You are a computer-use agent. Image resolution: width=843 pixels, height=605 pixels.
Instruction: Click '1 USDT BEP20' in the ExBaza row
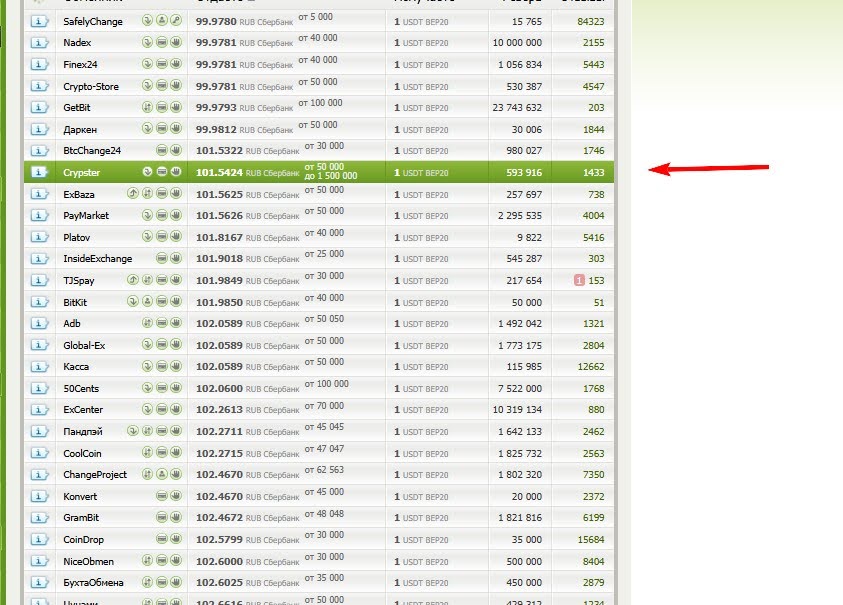421,195
